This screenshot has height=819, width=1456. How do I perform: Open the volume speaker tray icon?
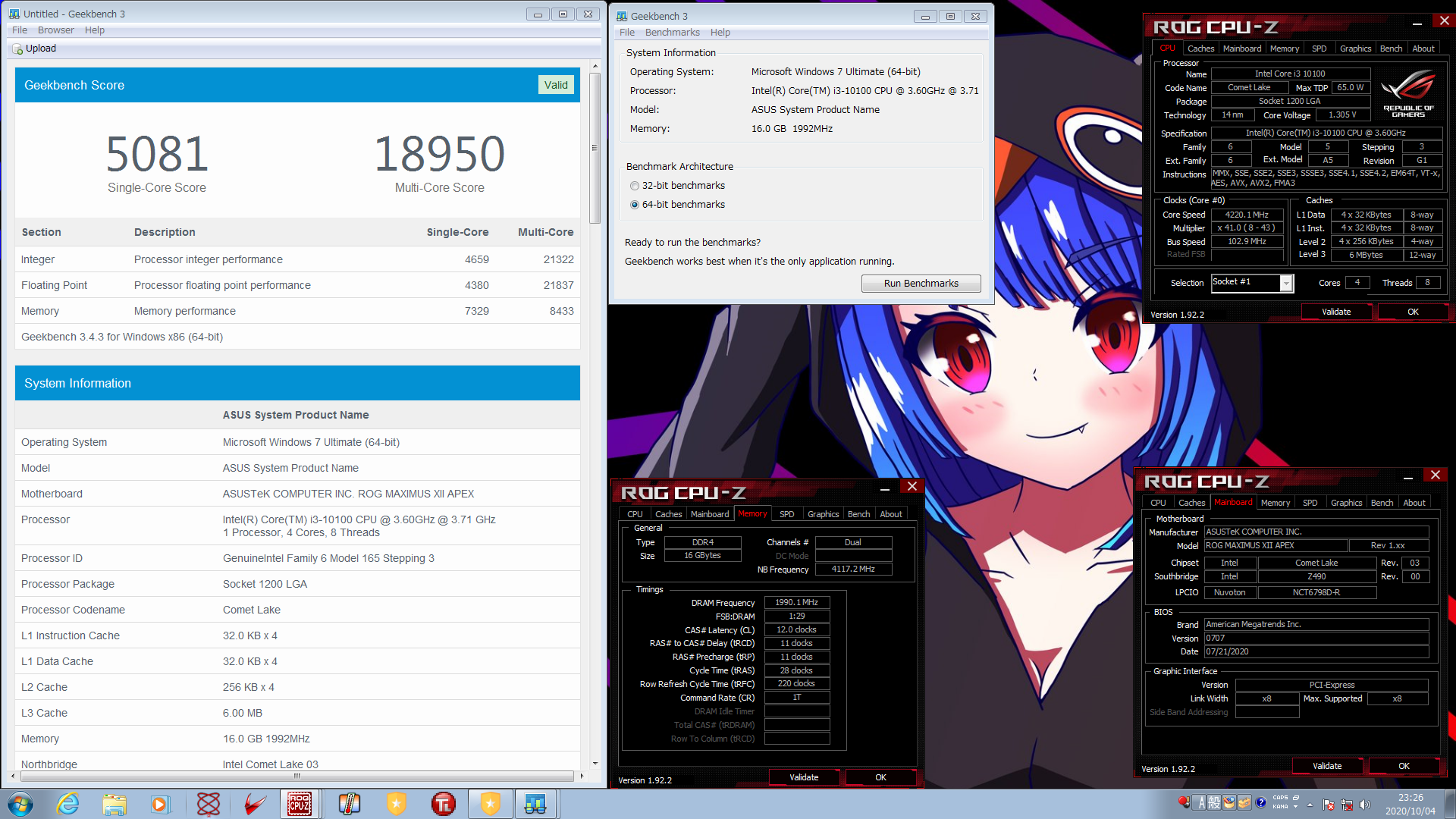click(x=1365, y=805)
